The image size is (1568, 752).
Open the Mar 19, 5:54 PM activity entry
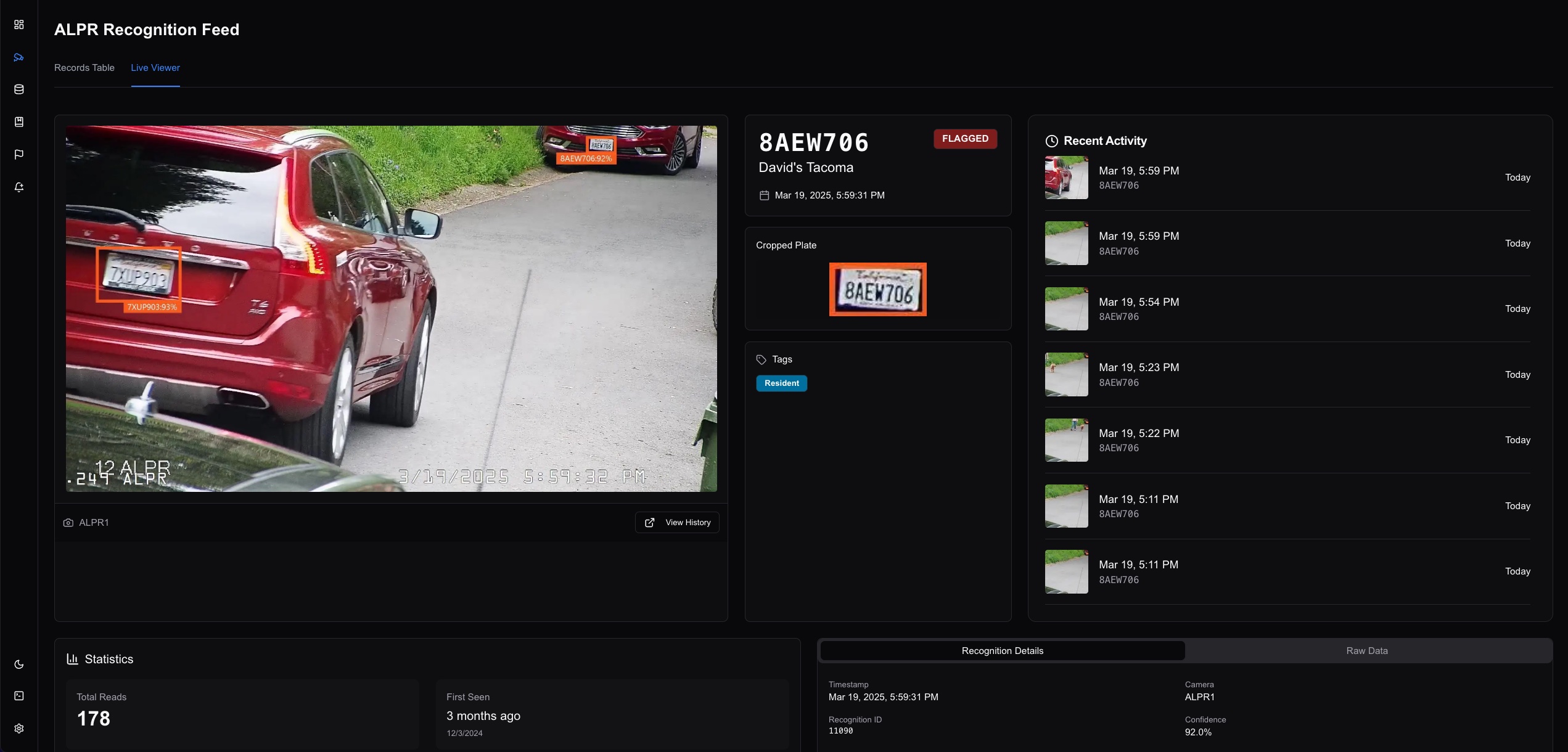[x=1138, y=309]
